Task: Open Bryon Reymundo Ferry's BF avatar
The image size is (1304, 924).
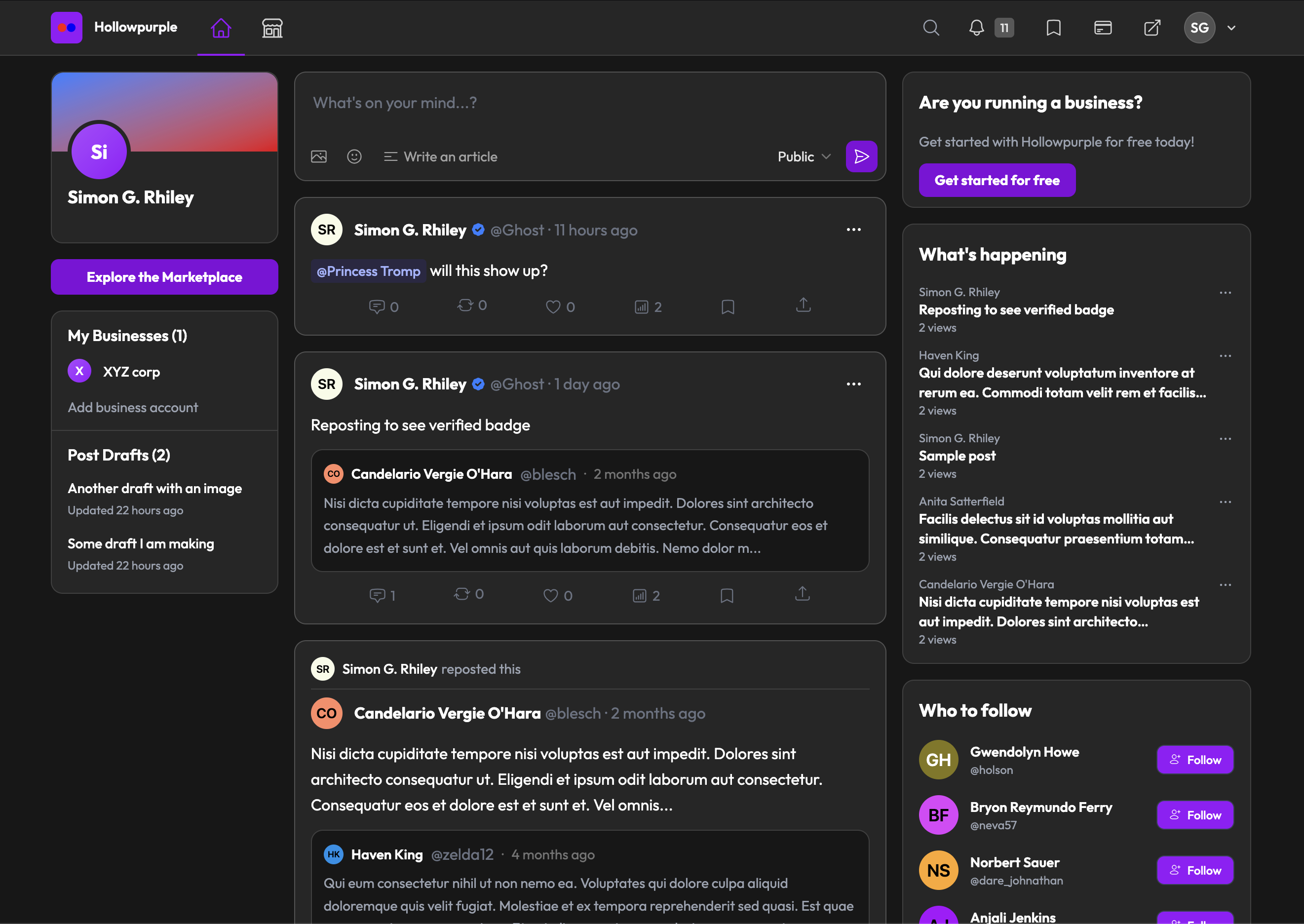Action: click(938, 815)
